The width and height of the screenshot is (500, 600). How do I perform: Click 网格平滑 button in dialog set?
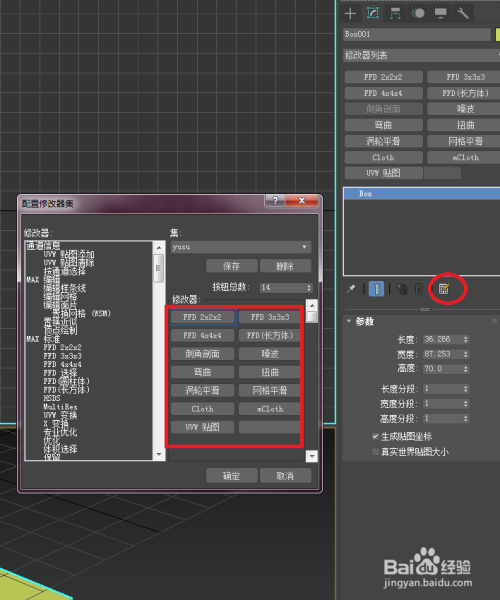point(270,391)
